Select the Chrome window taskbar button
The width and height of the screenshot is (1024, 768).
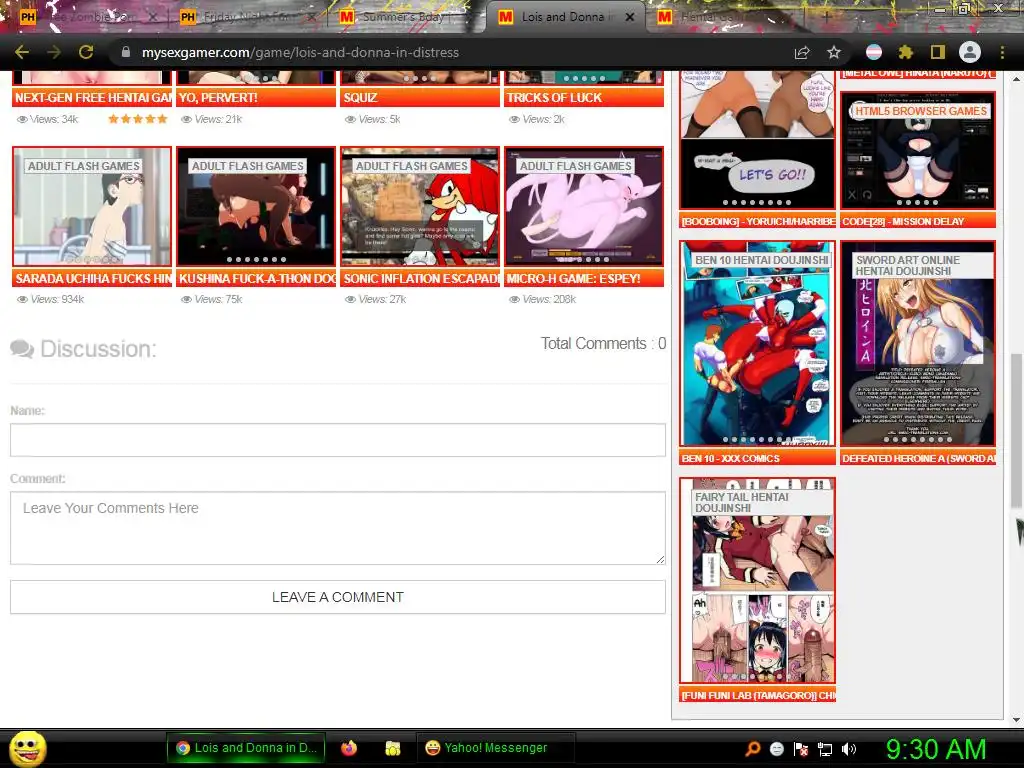pos(247,748)
